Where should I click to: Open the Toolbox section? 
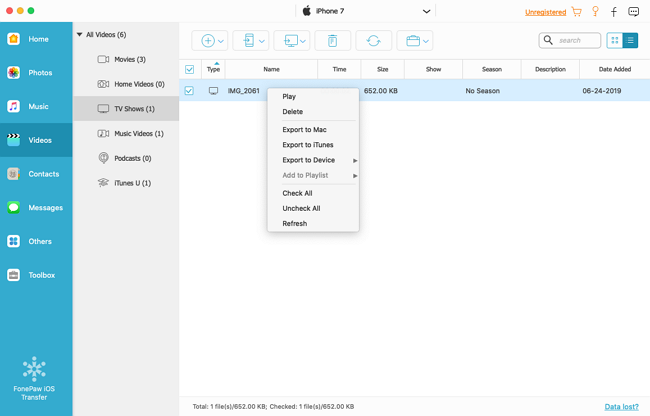(36, 275)
